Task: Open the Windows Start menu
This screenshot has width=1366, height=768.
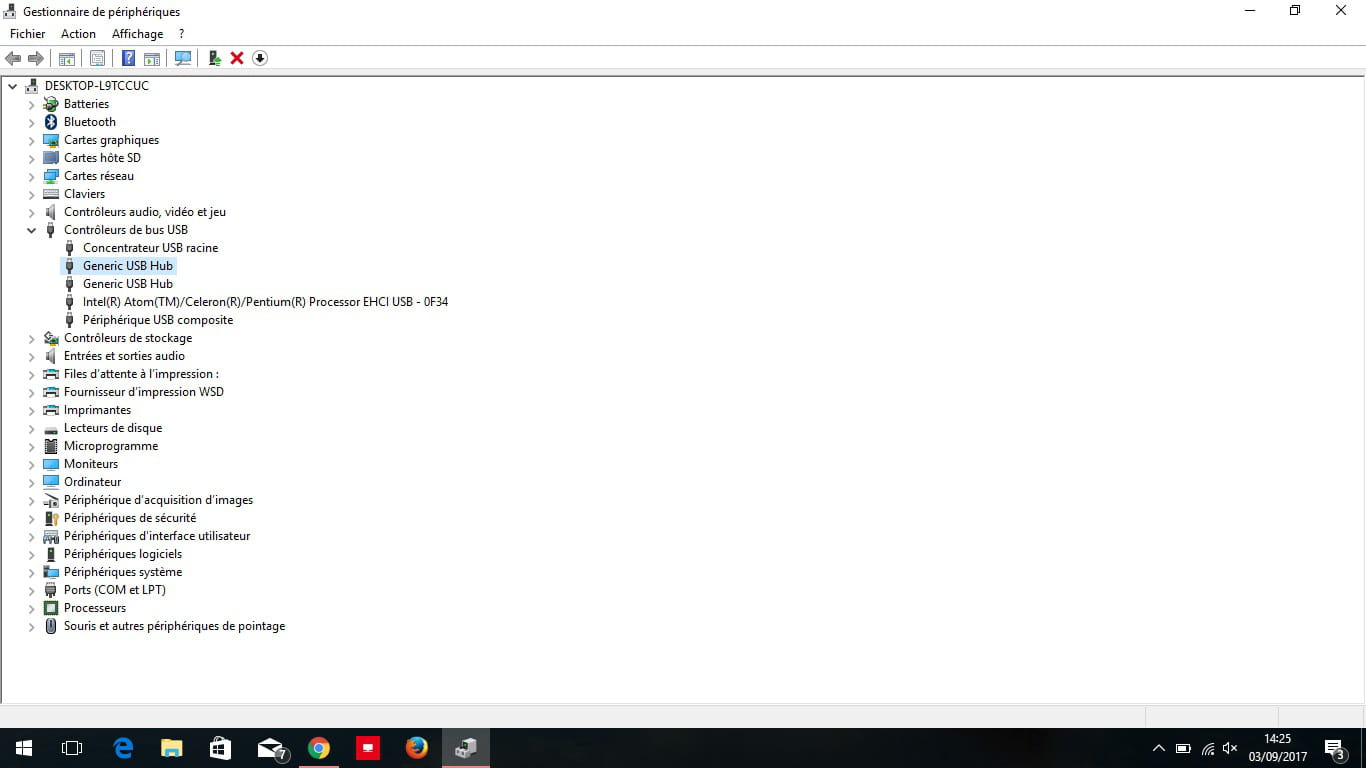Action: 23,748
